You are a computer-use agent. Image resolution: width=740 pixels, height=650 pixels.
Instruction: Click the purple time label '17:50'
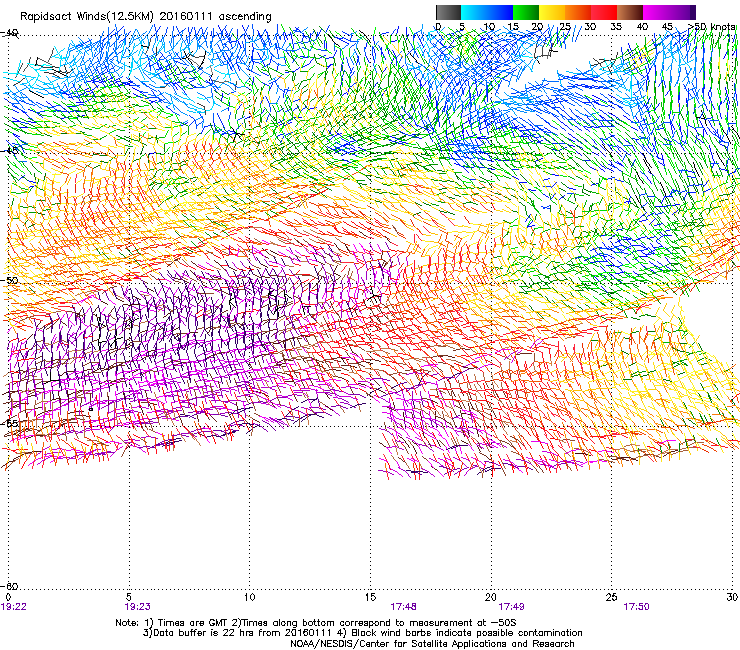(637, 607)
